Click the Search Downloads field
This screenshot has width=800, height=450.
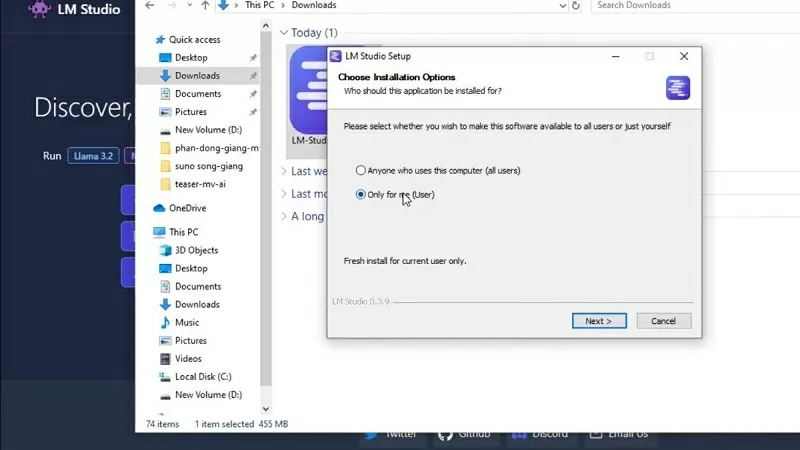(690, 5)
